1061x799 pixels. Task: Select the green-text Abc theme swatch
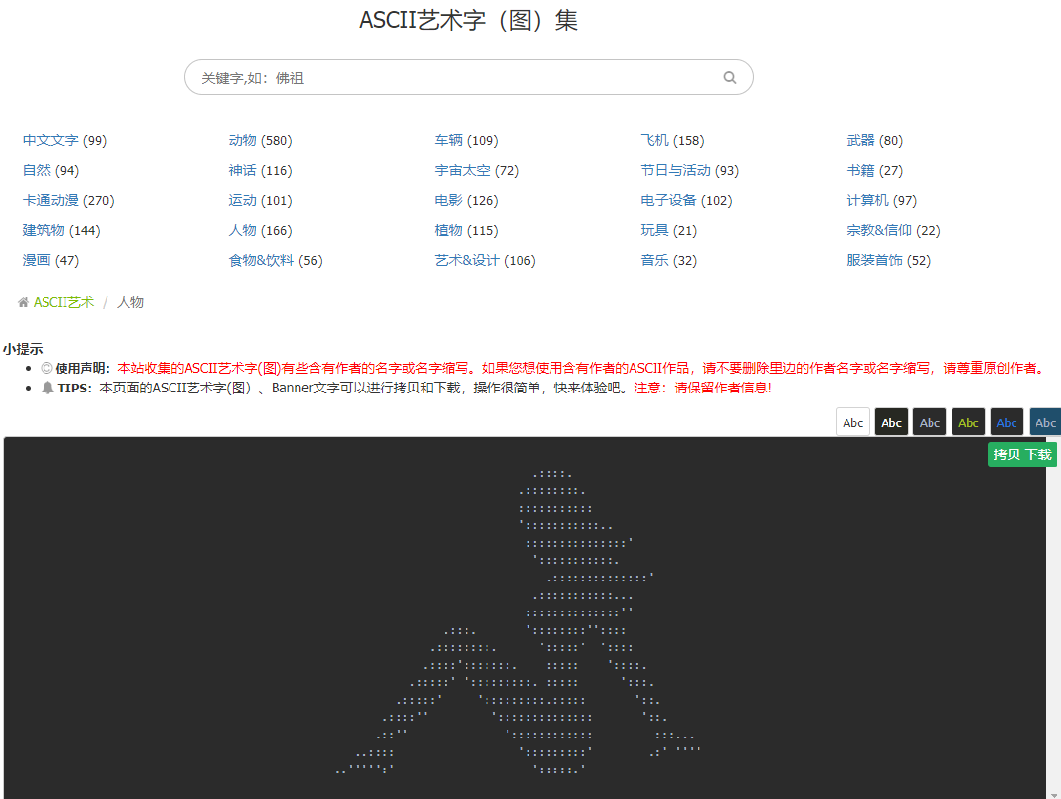(x=968, y=422)
